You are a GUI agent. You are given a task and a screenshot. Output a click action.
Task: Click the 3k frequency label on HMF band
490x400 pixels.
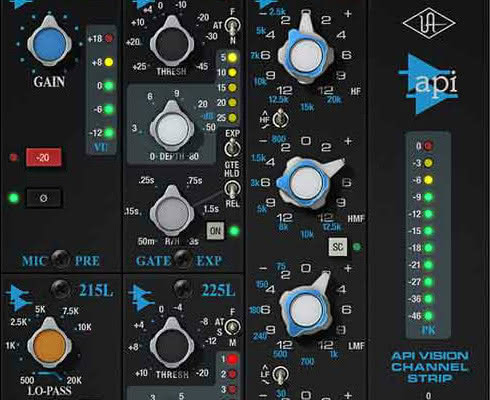coord(255,182)
